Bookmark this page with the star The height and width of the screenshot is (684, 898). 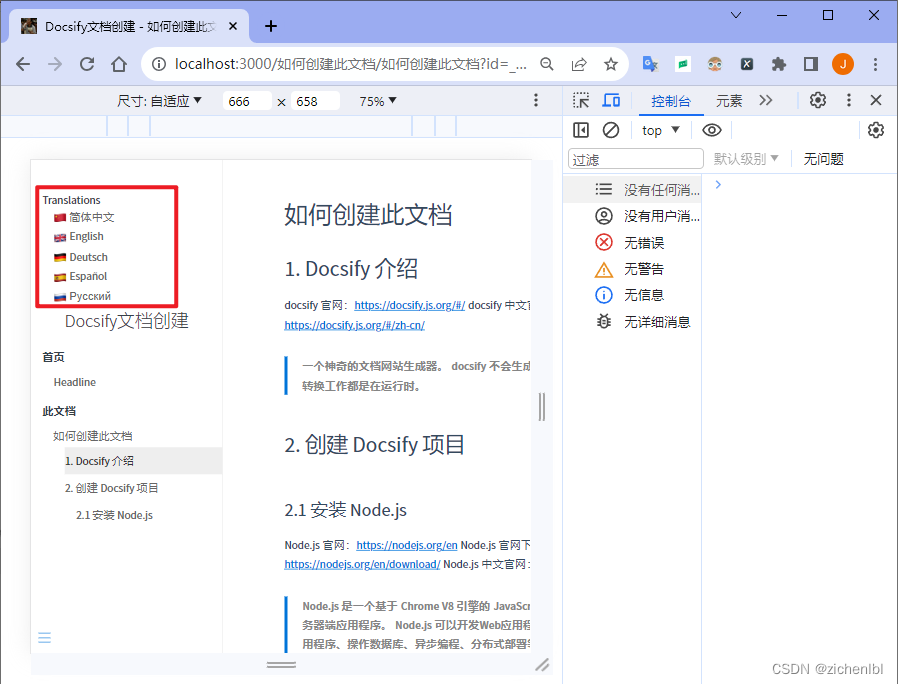point(611,64)
